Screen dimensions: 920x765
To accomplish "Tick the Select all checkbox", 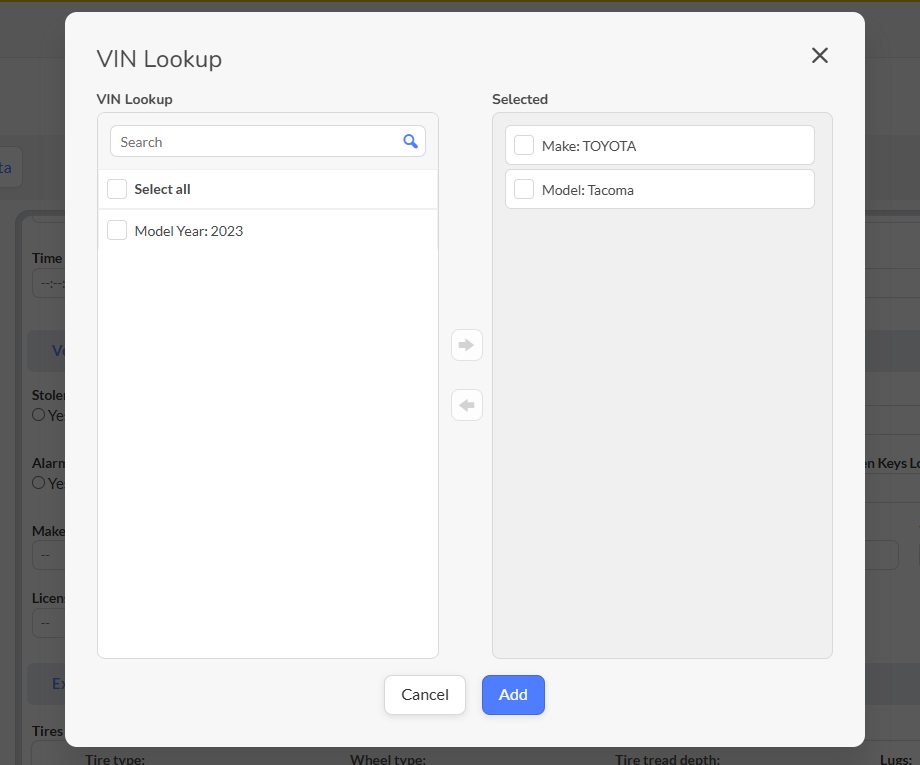I will point(117,189).
